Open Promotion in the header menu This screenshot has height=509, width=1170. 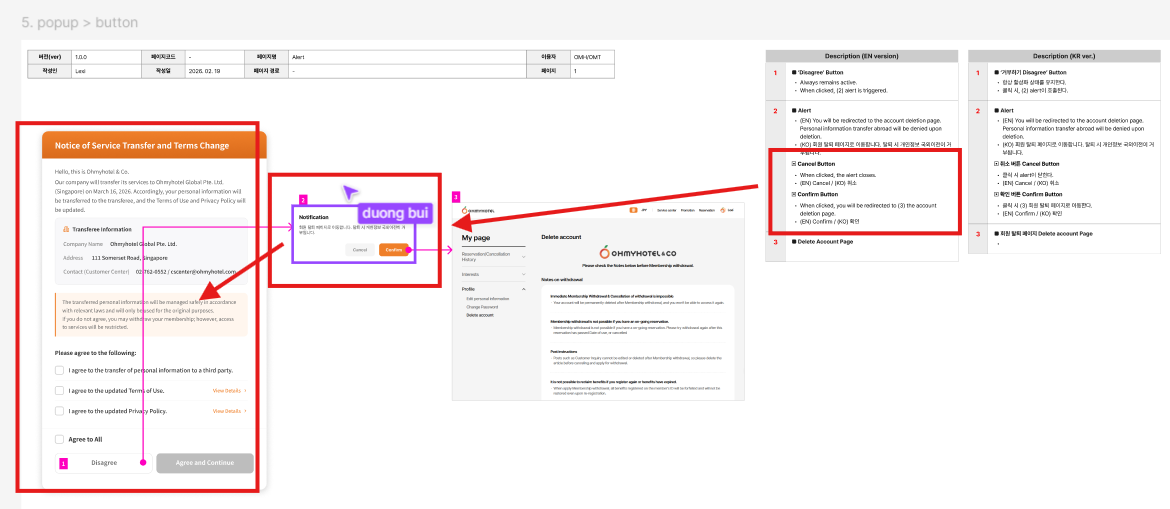tap(689, 210)
